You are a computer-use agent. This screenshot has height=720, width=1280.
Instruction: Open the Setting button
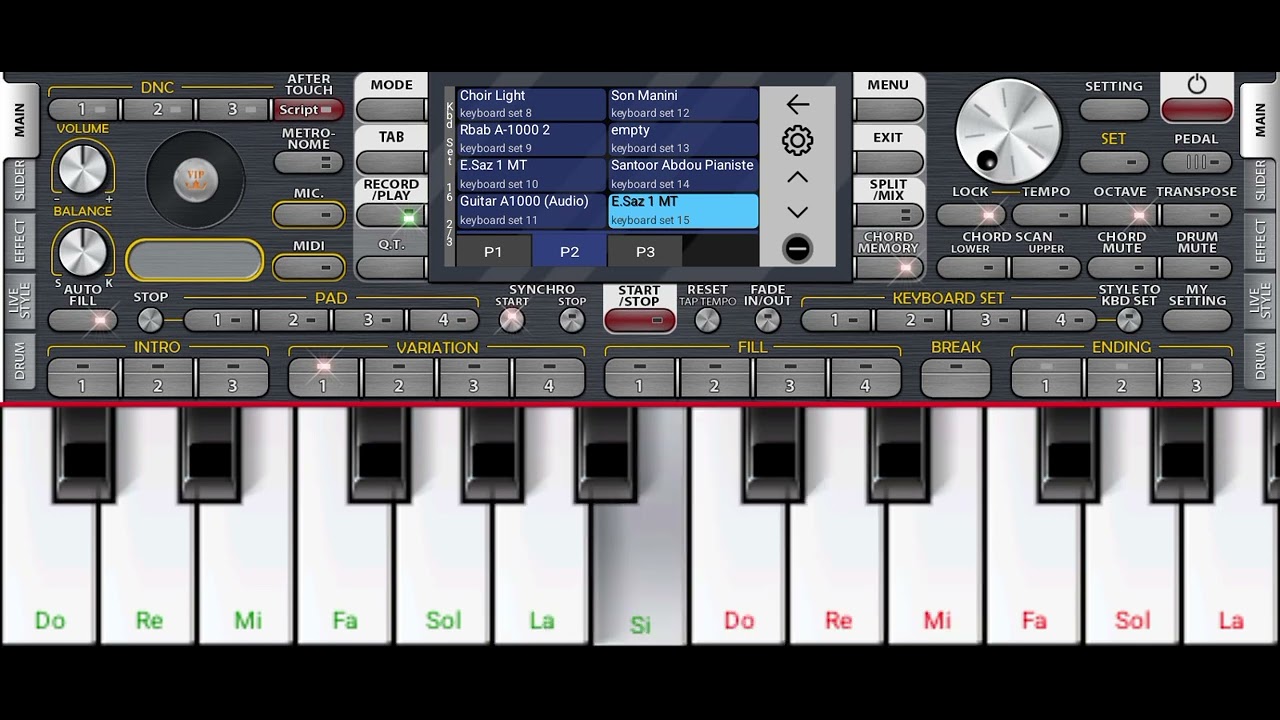tap(1114, 110)
